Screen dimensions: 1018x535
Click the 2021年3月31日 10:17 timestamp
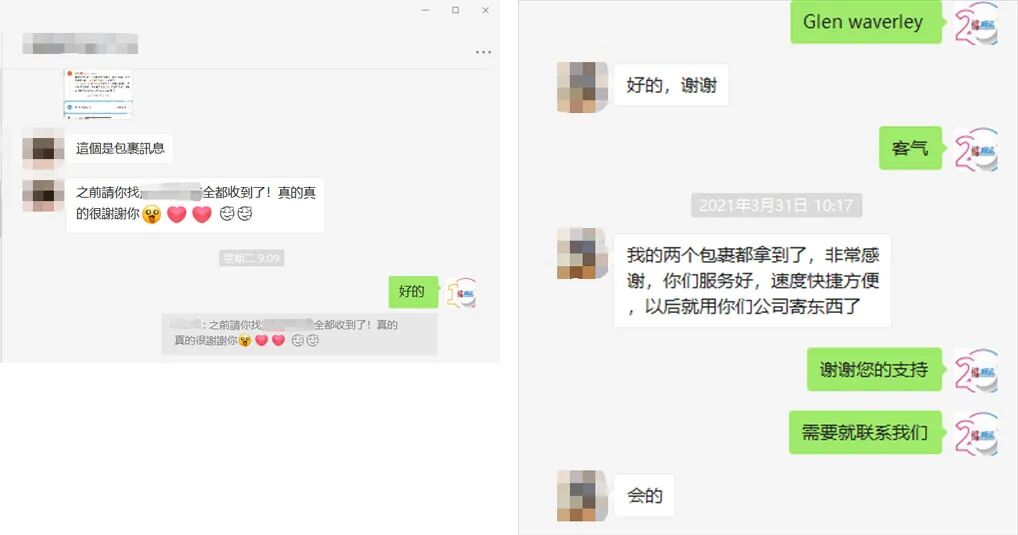coord(776,205)
